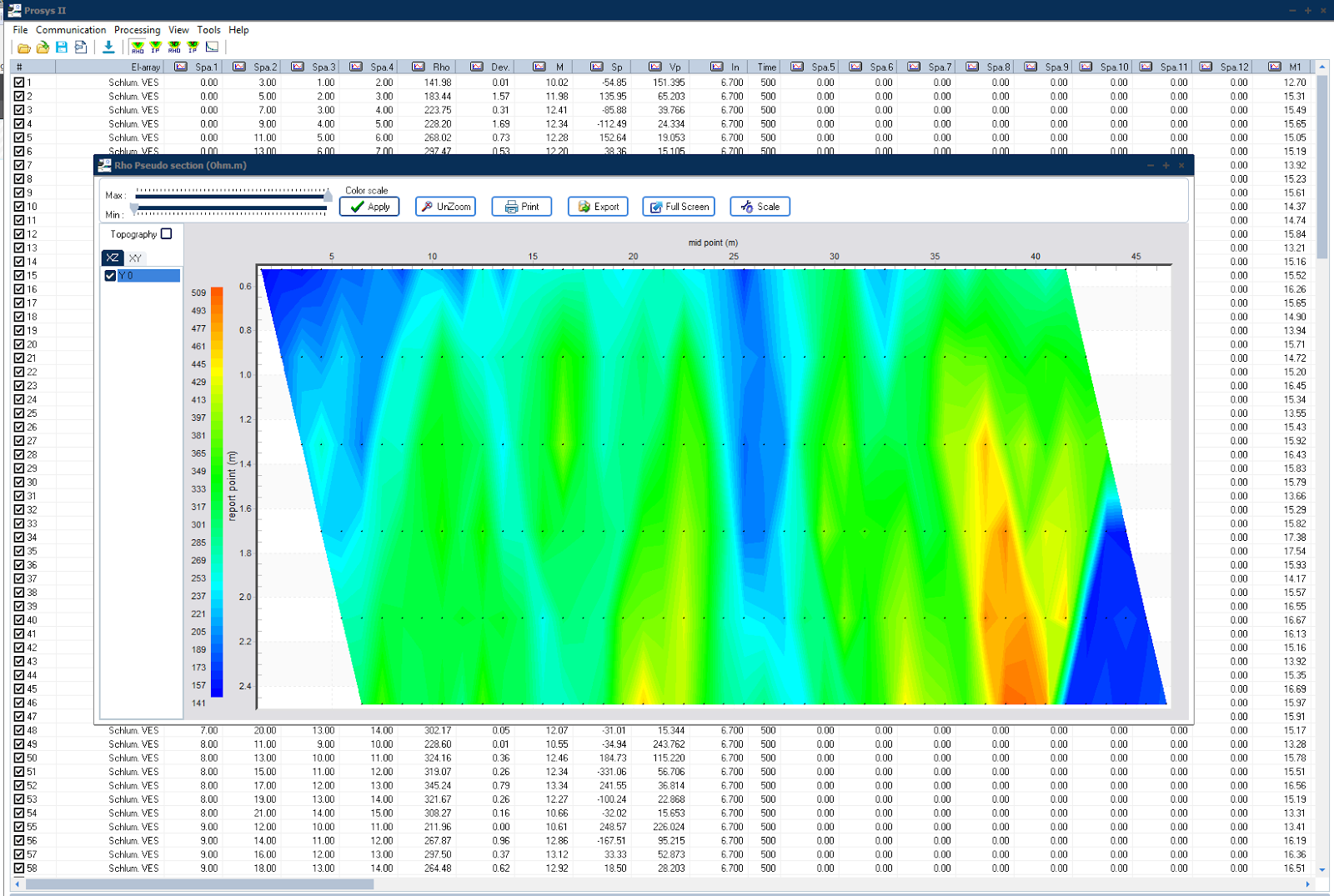
Task: Save data with the floppy disk icon
Action: [62, 48]
